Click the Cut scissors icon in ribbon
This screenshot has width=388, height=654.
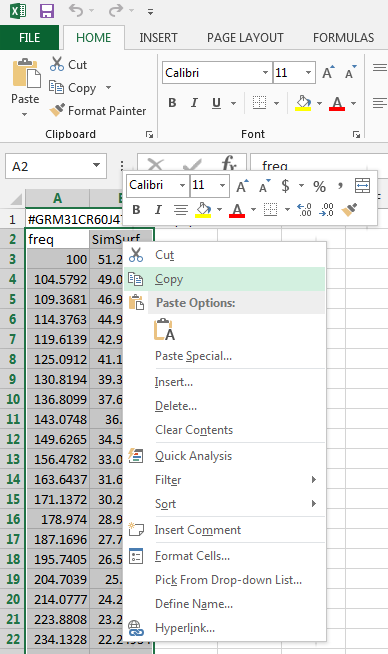pyautogui.click(x=57, y=64)
